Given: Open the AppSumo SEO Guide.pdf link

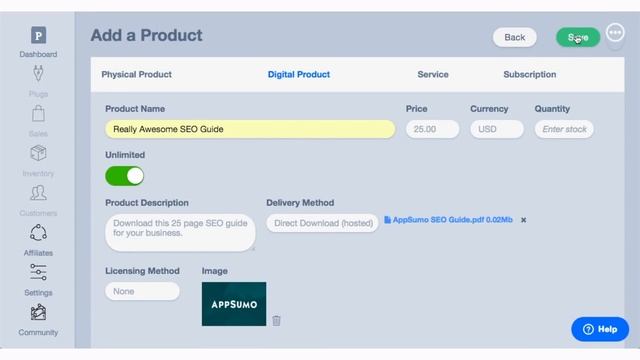Looking at the screenshot, I should [x=452, y=220].
